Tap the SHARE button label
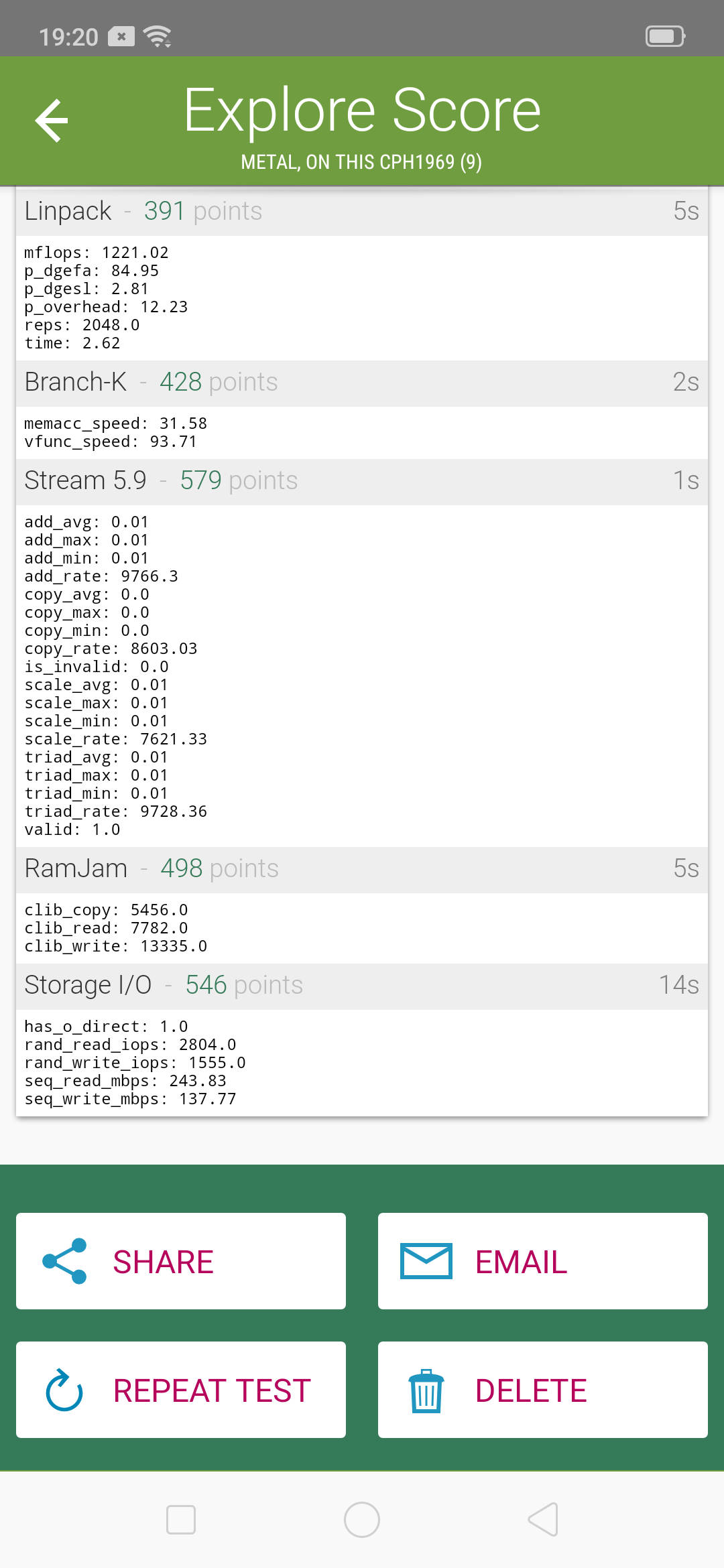This screenshot has height=1568, width=724. [163, 1262]
